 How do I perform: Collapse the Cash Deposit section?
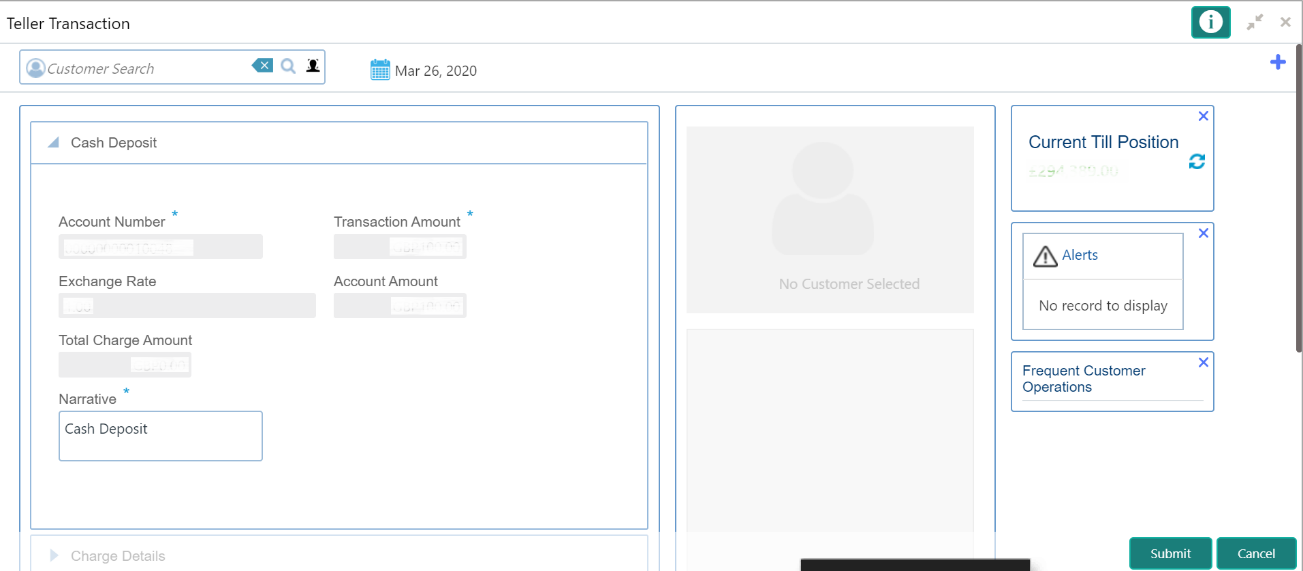click(53, 143)
